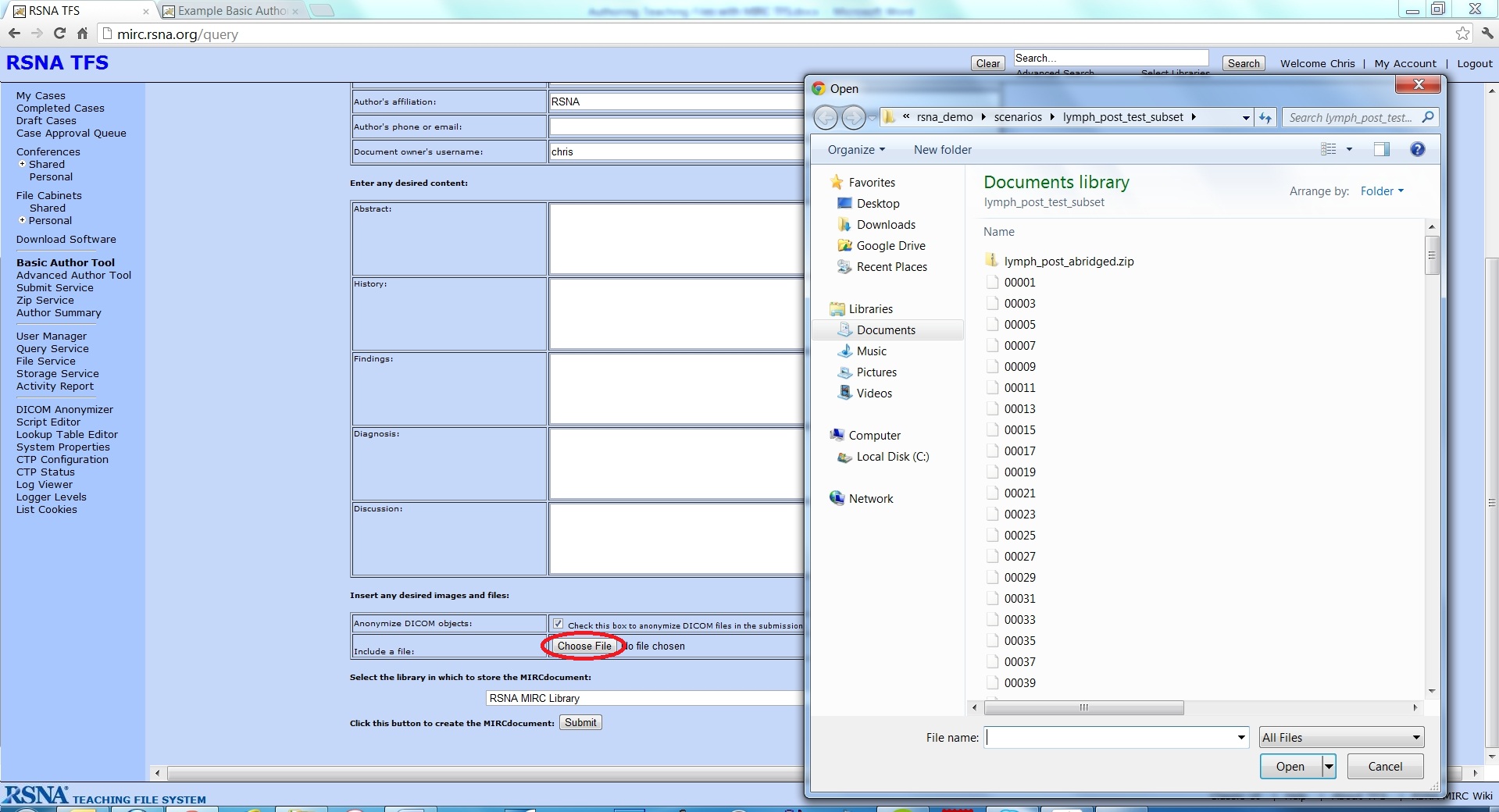Open DICOM Anonymizer link
The image size is (1499, 812).
[65, 410]
